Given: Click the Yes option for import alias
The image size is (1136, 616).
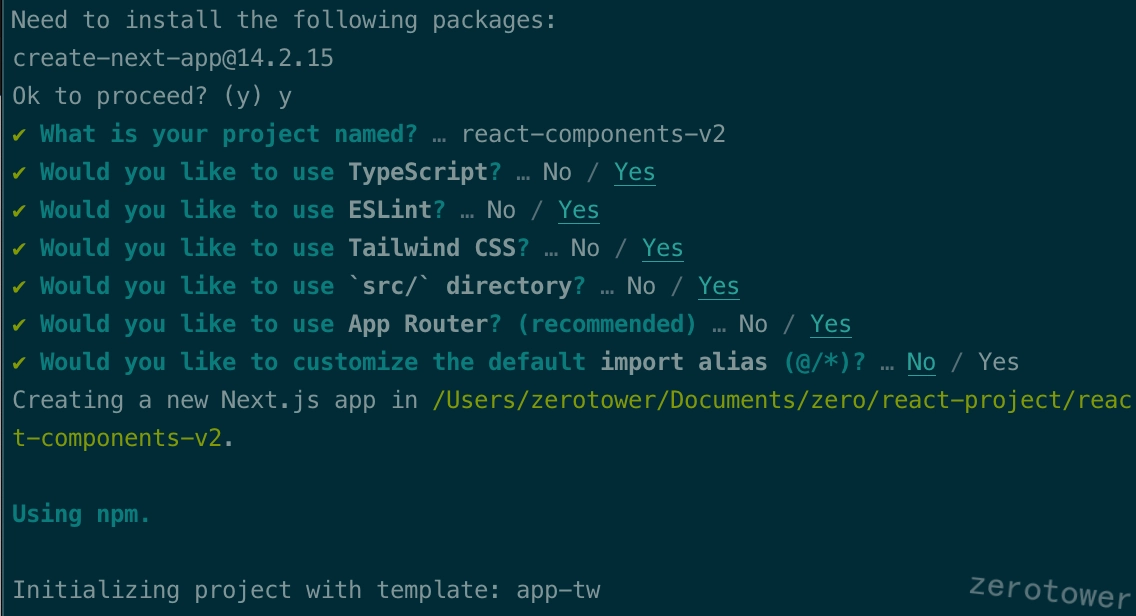Looking at the screenshot, I should (x=998, y=362).
